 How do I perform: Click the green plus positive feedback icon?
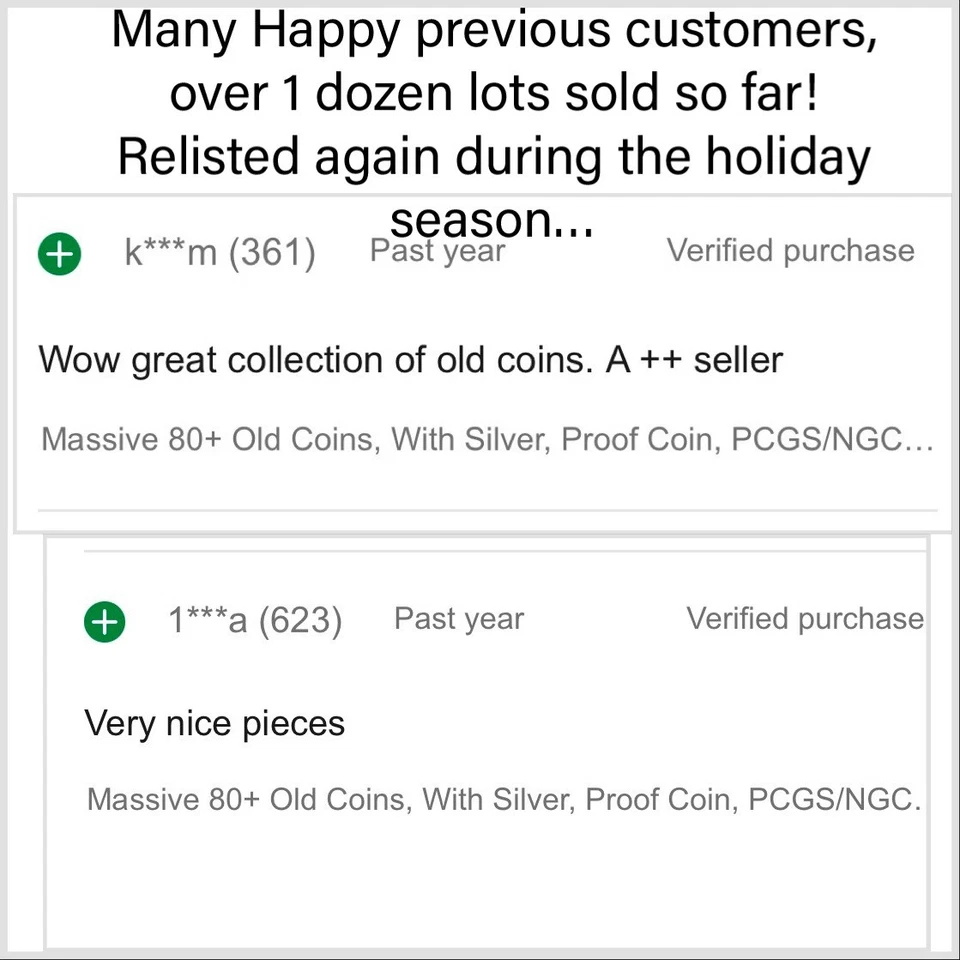(58, 254)
